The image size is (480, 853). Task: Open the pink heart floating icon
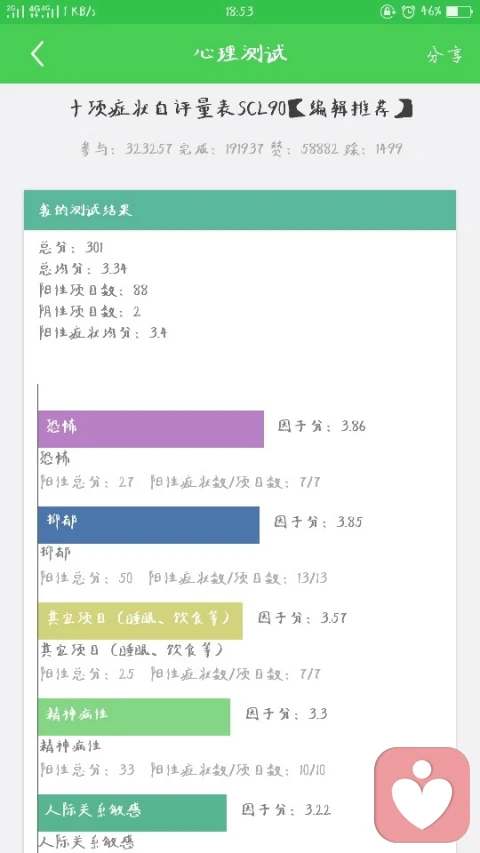(x=422, y=794)
